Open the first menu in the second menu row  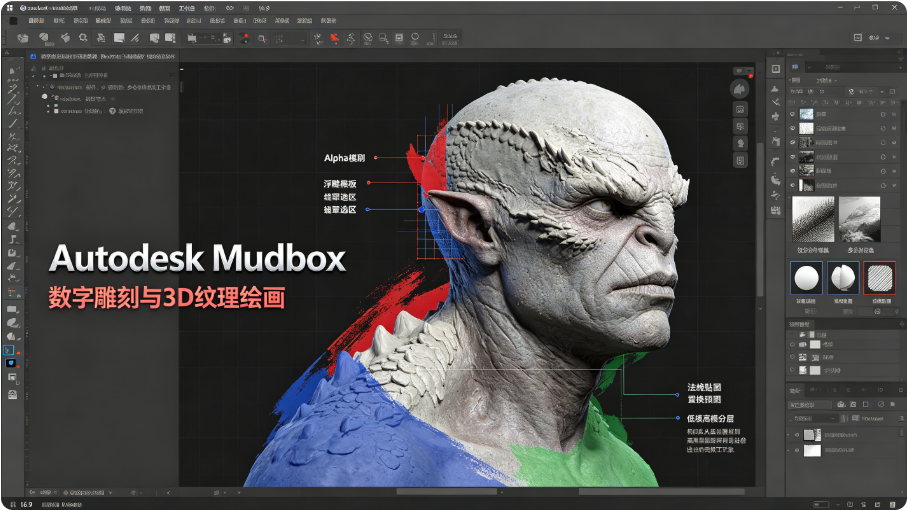tap(36, 20)
